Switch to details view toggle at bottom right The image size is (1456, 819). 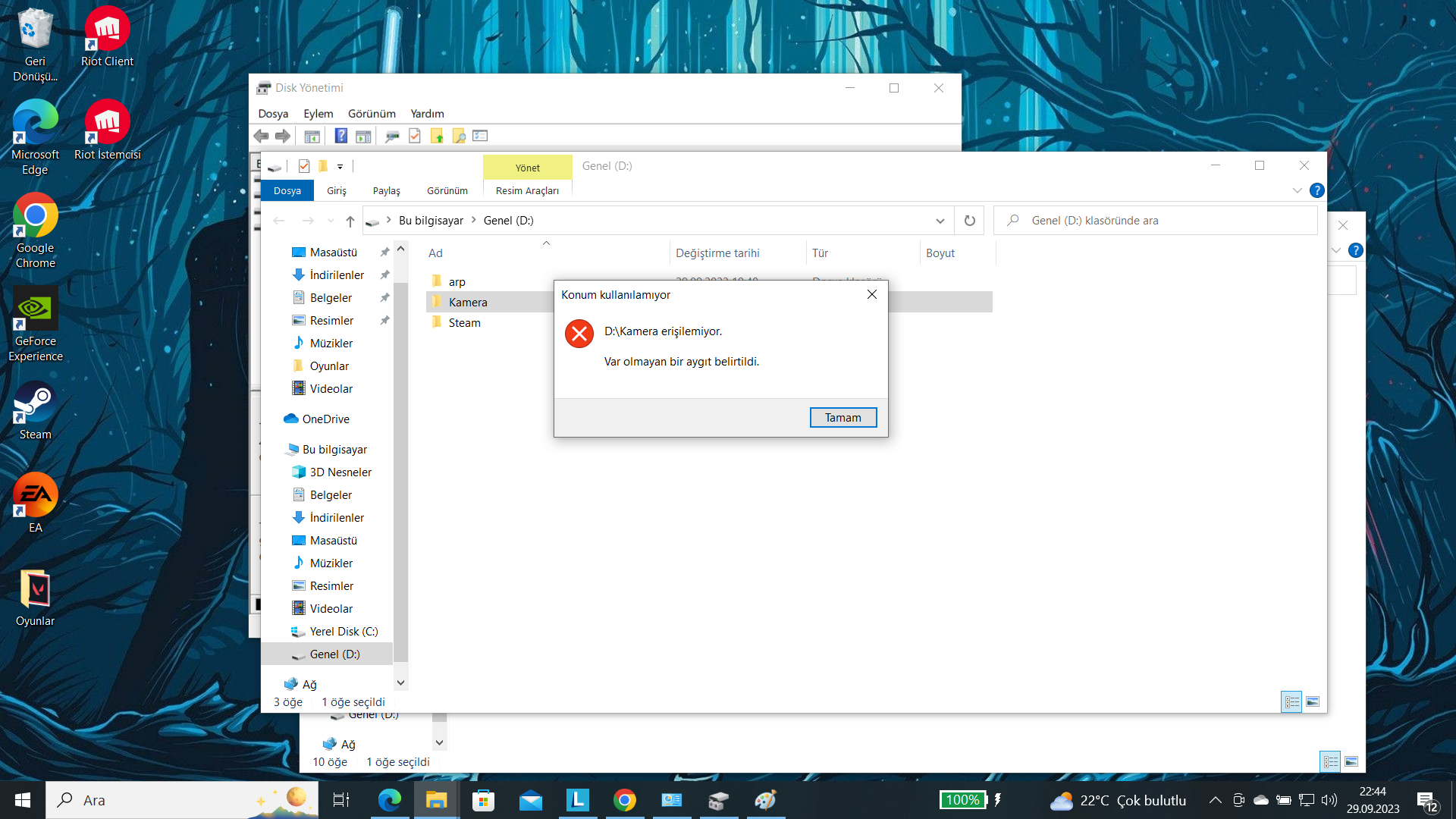[x=1291, y=702]
